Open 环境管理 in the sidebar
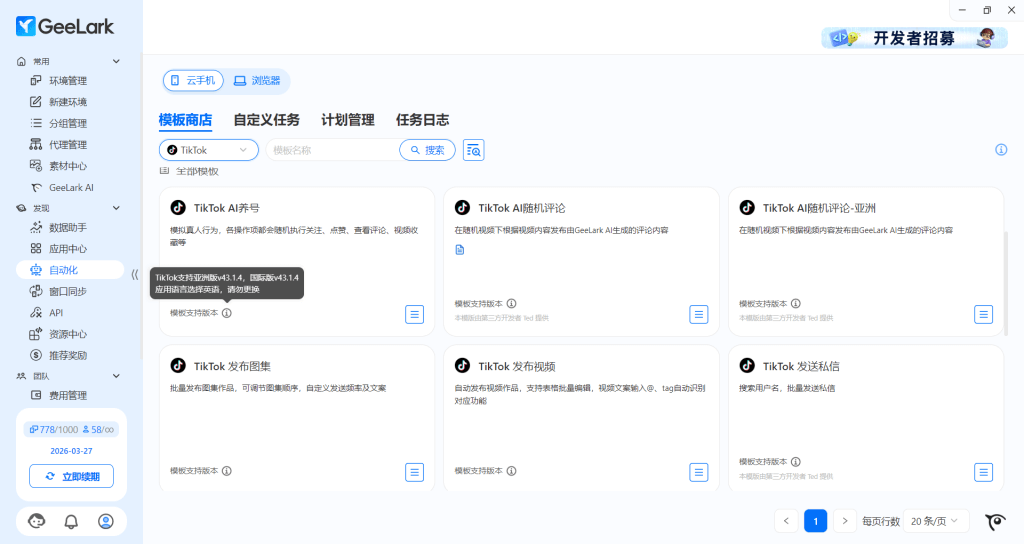The height and width of the screenshot is (544, 1024). [68, 81]
